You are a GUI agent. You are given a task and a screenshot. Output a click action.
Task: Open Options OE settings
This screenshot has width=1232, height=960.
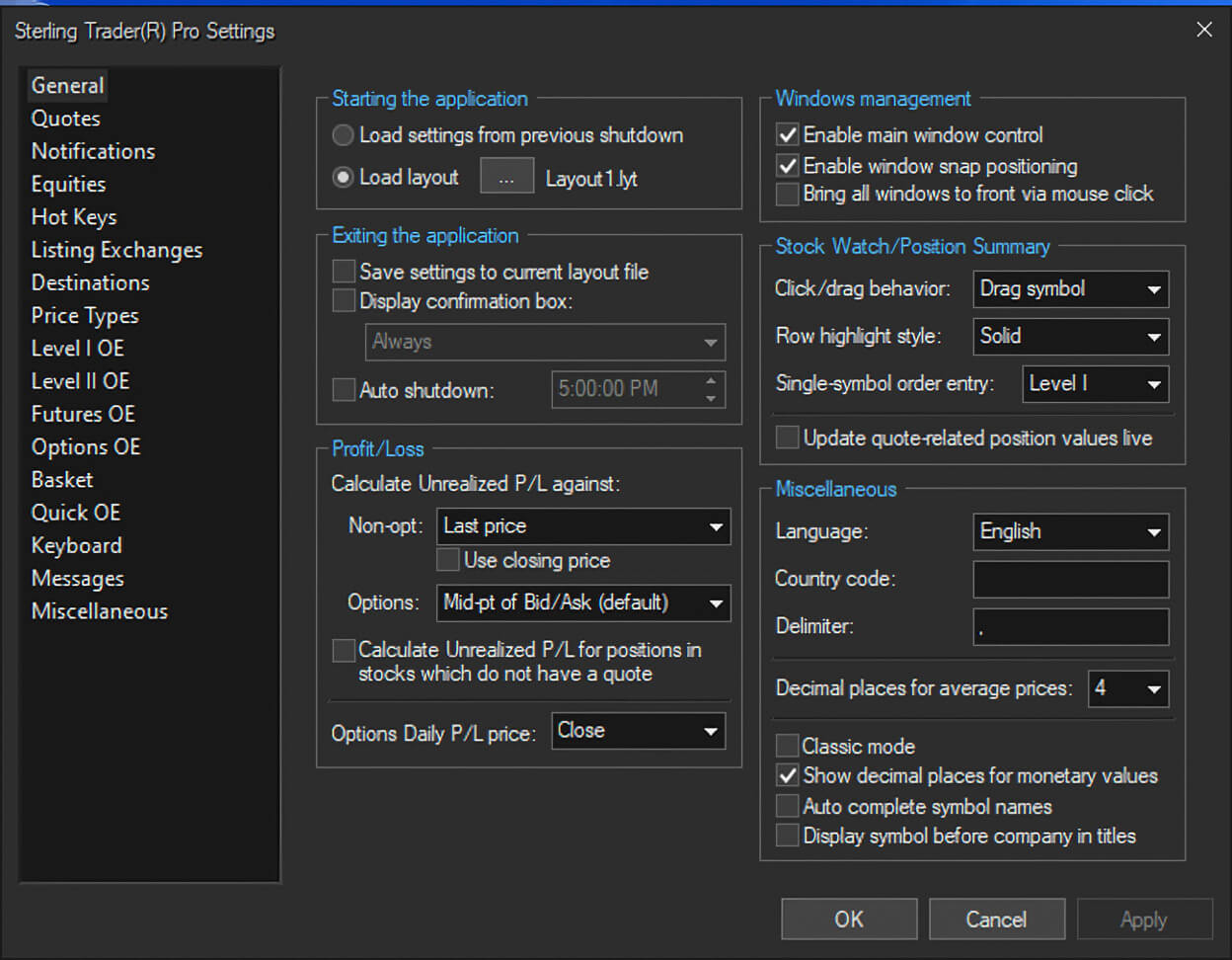(86, 446)
